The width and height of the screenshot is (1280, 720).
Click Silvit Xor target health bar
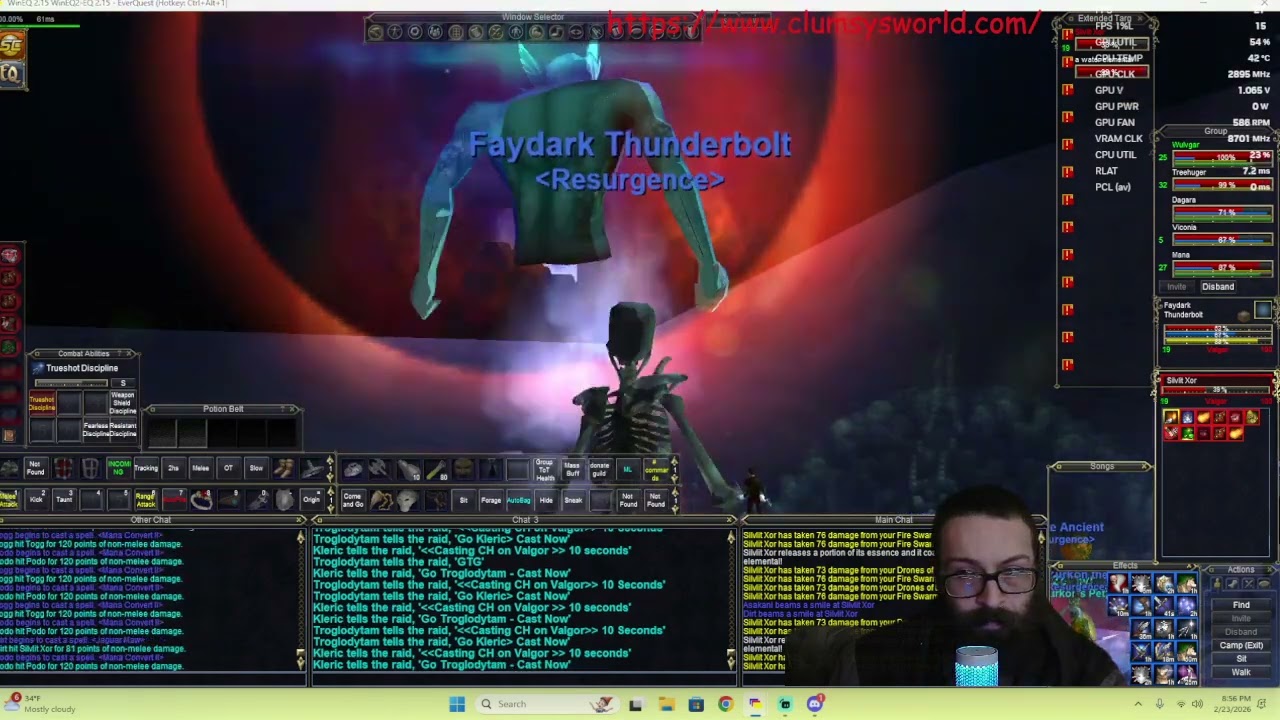[x=1216, y=390]
